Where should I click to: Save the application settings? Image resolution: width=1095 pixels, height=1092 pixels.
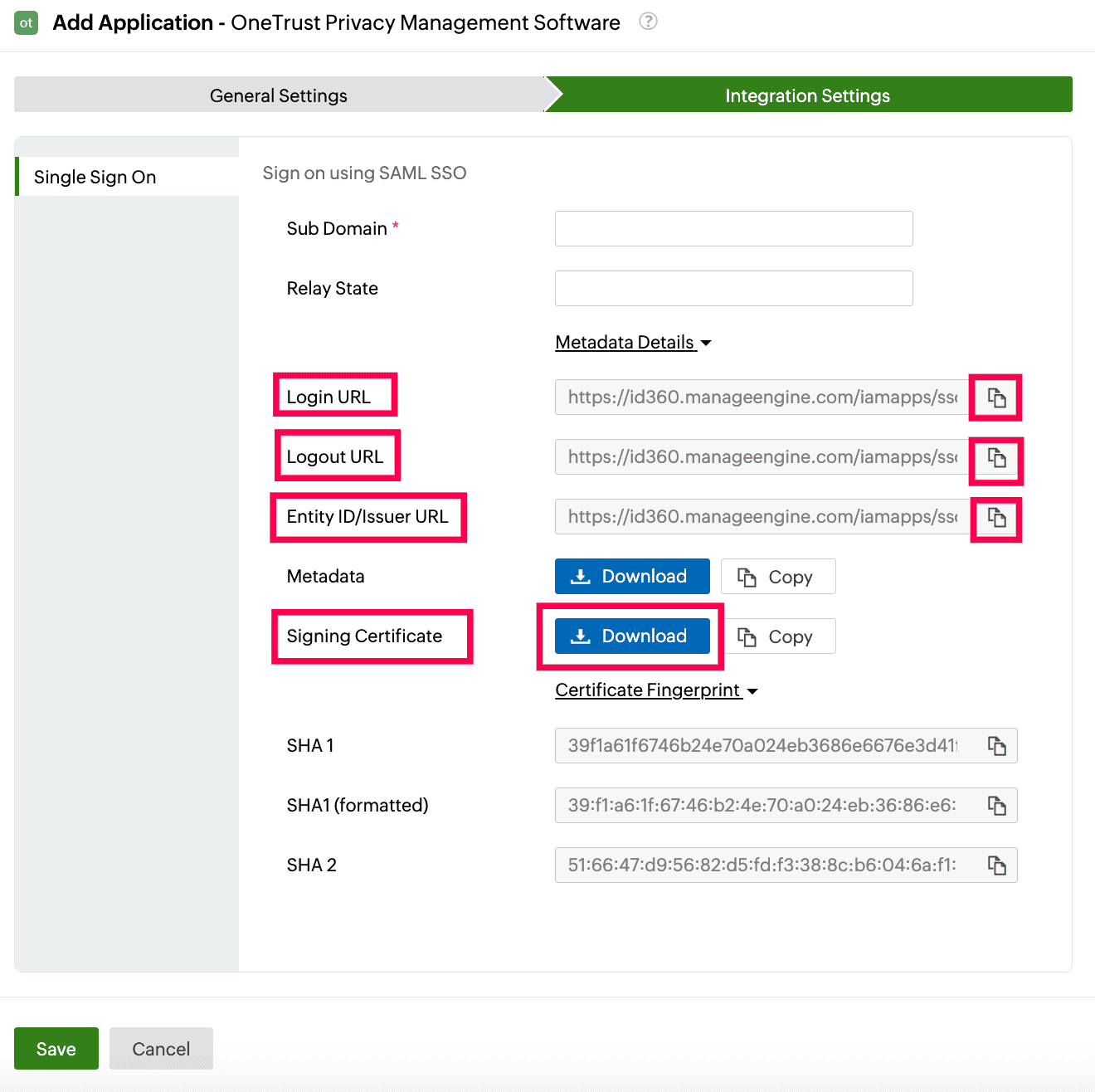tap(56, 1049)
